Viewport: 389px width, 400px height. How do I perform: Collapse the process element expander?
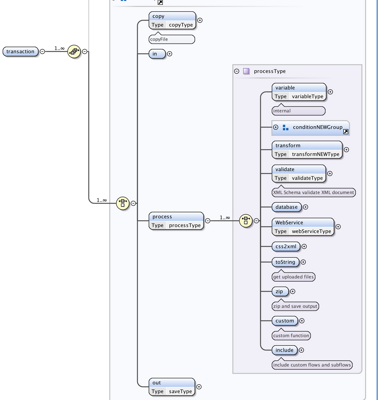click(208, 221)
